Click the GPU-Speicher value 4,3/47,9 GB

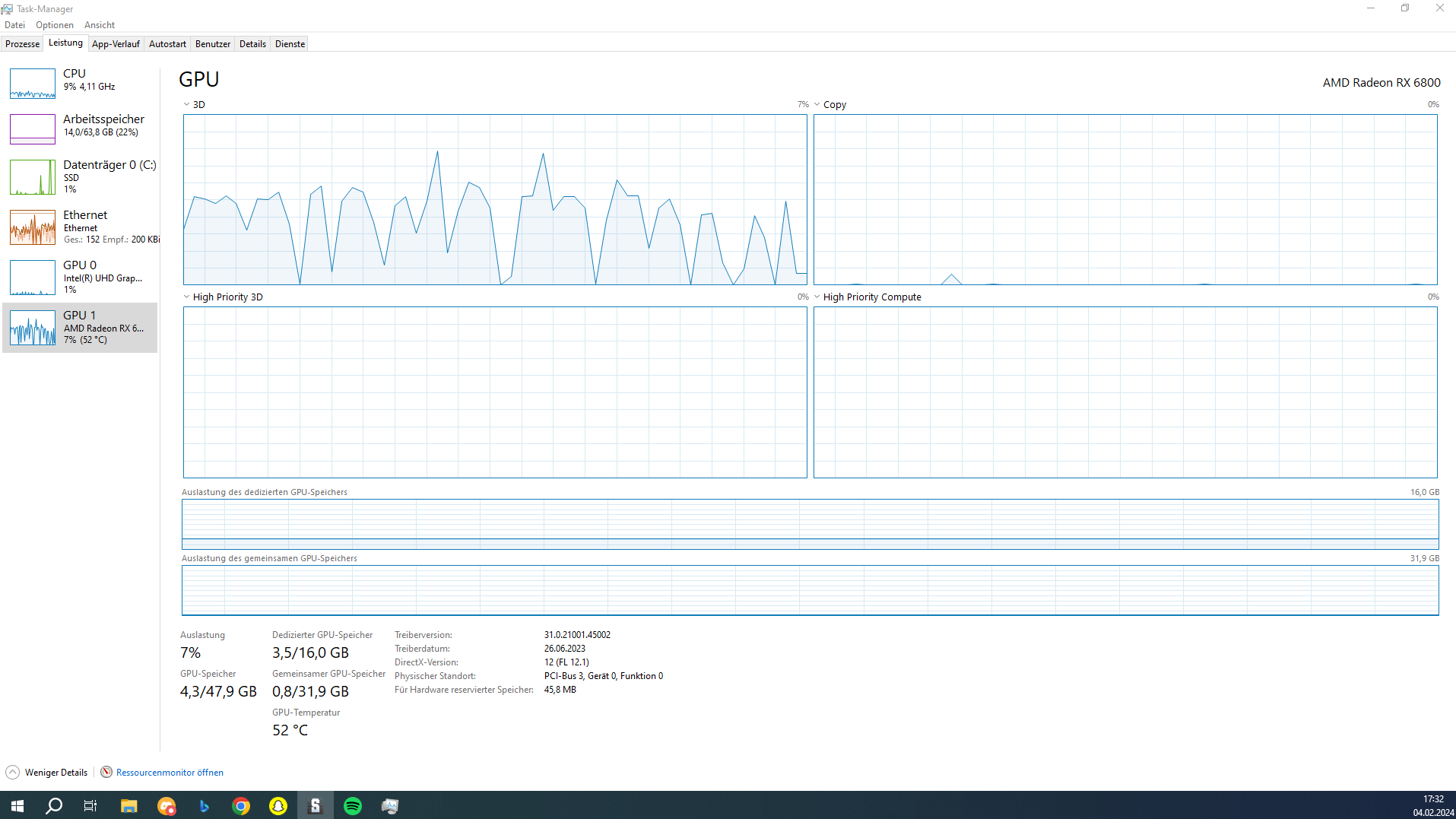218,691
